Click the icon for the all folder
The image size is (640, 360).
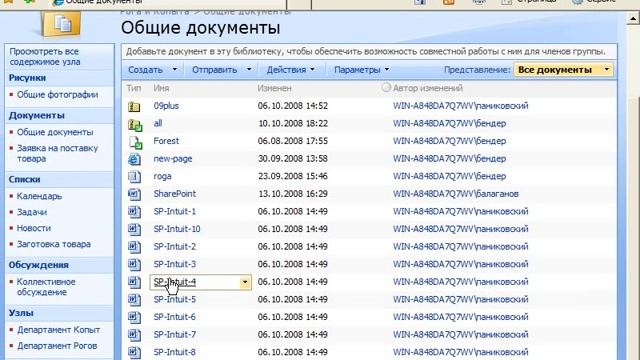[x=135, y=124]
